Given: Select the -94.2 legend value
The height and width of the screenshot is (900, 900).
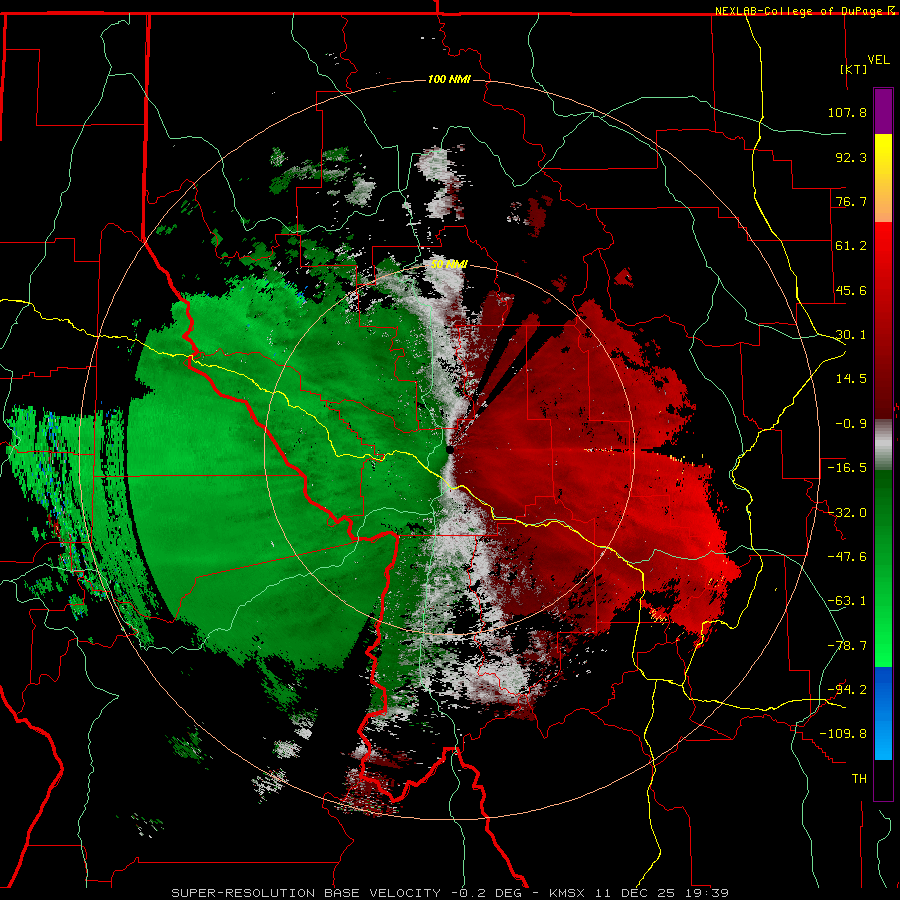Looking at the screenshot, I should (x=847, y=689).
